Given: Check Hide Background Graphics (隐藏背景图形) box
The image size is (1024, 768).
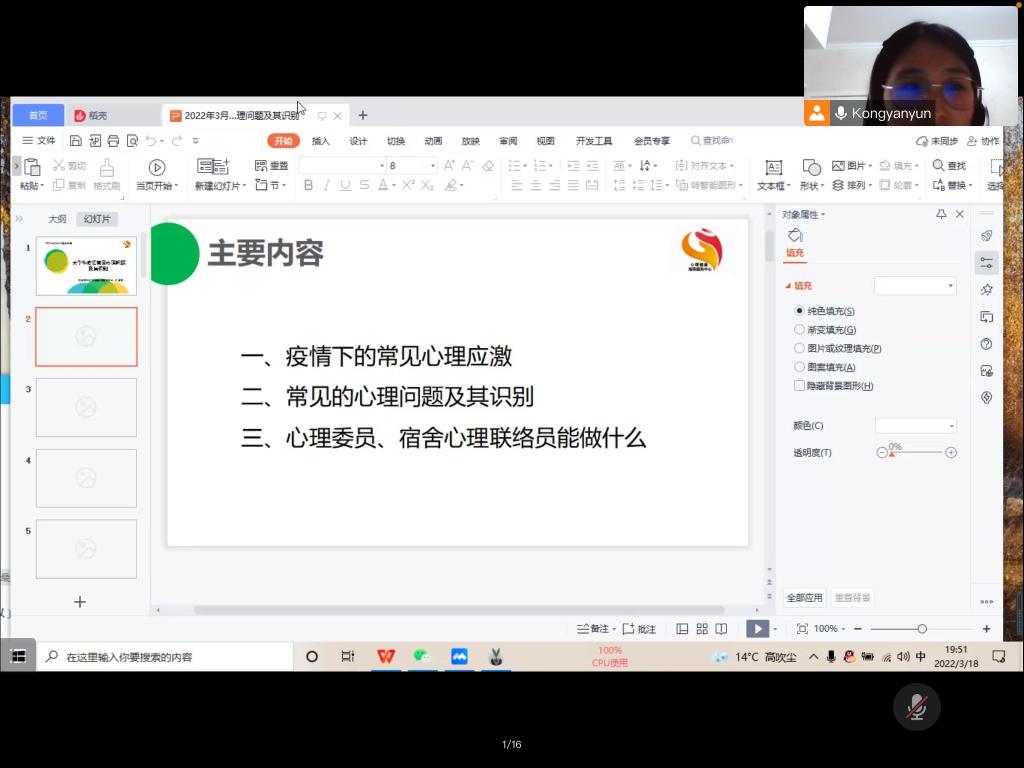Looking at the screenshot, I should coord(799,386).
